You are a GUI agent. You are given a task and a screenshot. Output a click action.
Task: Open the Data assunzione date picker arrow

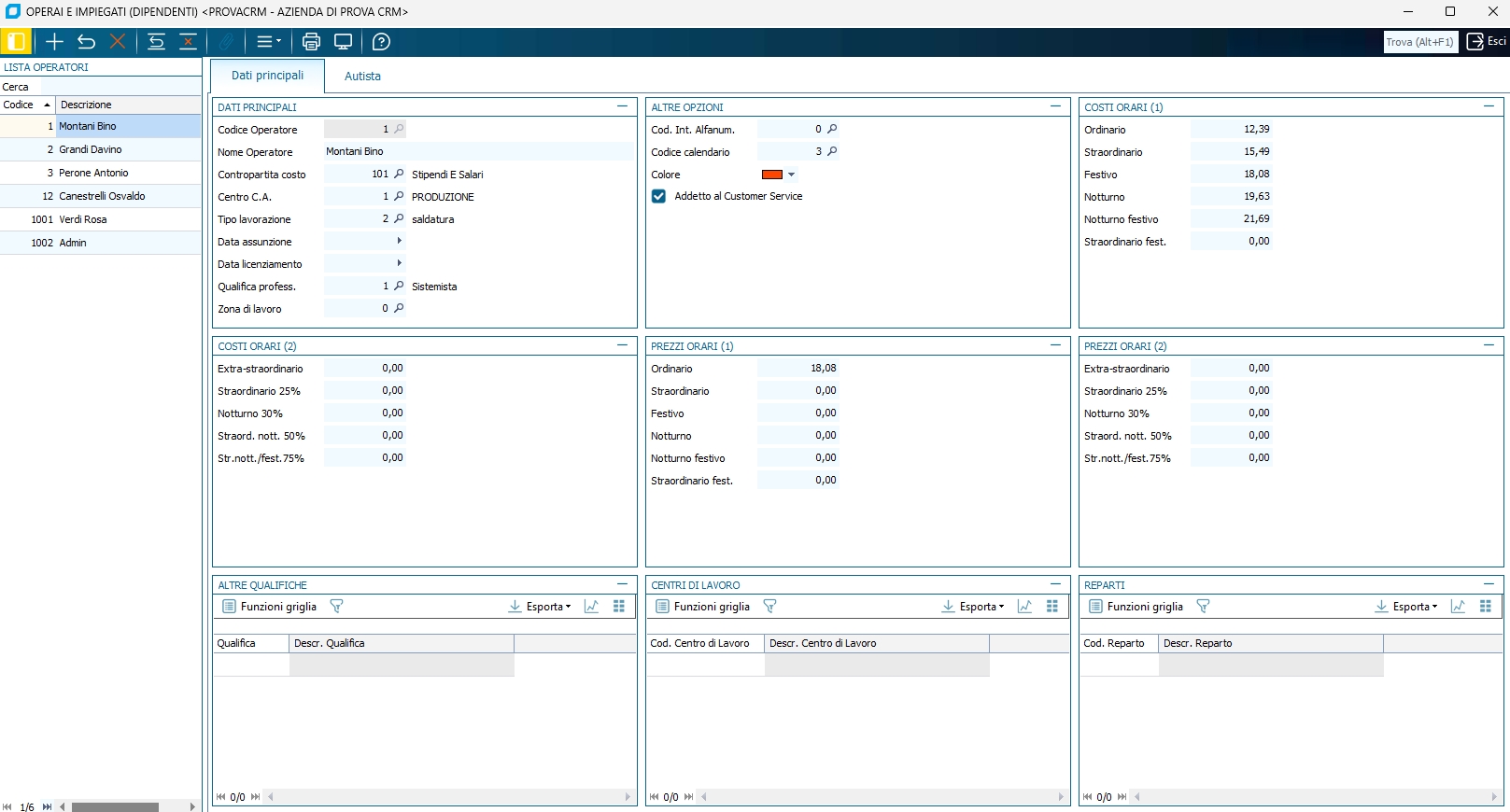click(400, 241)
